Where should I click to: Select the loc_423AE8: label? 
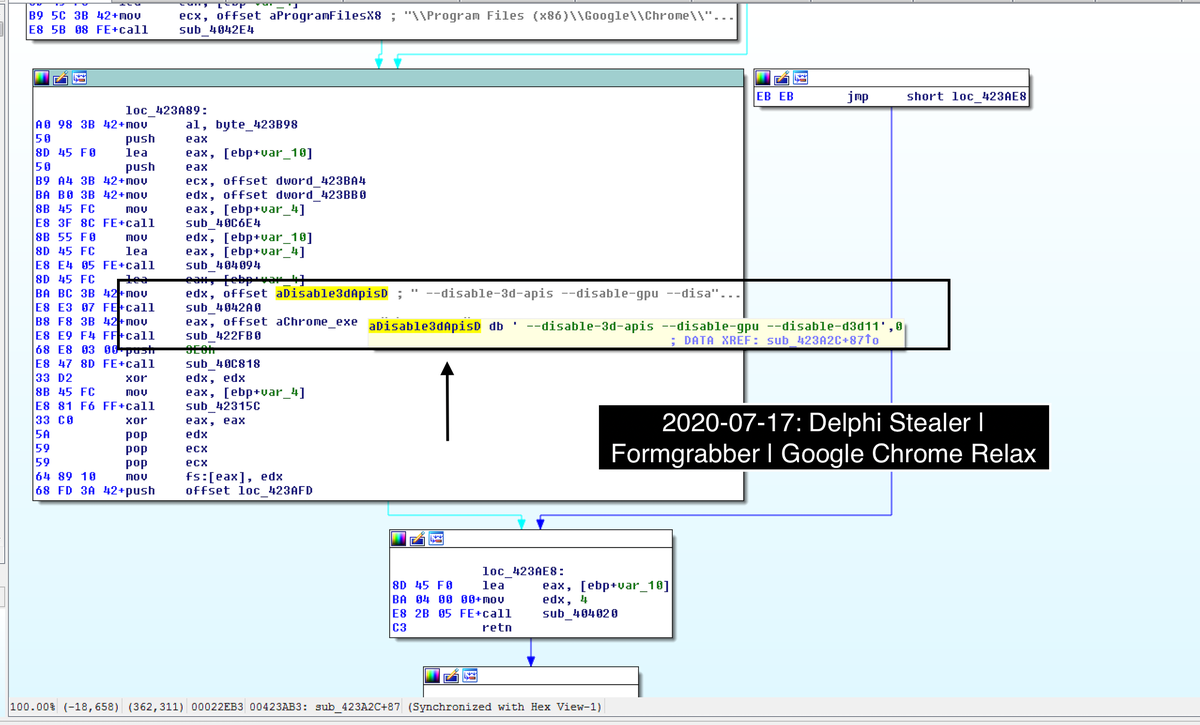click(524, 571)
